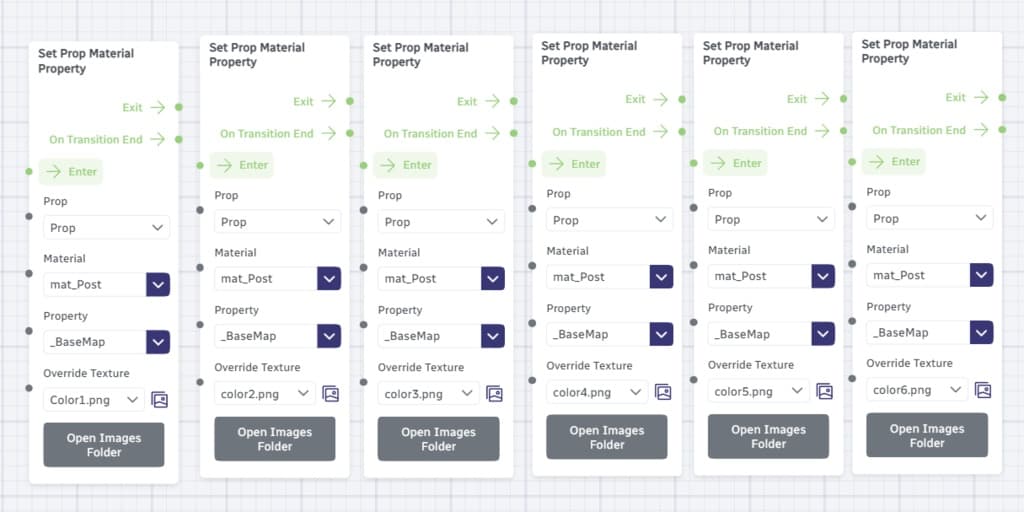Click Enter input port dot on color5.png node
The width and height of the screenshot is (1024, 512).
point(694,163)
